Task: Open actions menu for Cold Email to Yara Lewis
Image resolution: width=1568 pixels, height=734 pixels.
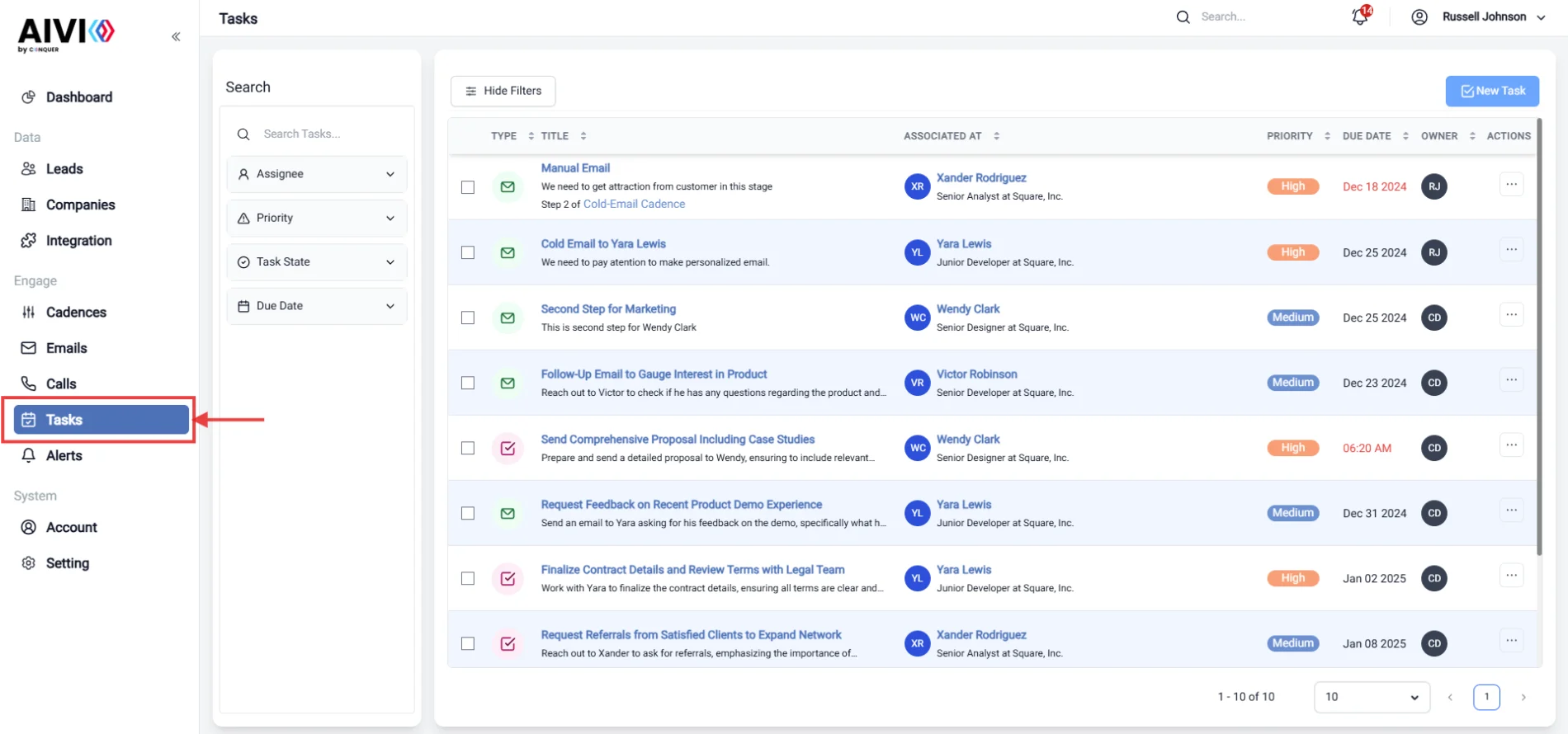Action: click(1511, 250)
